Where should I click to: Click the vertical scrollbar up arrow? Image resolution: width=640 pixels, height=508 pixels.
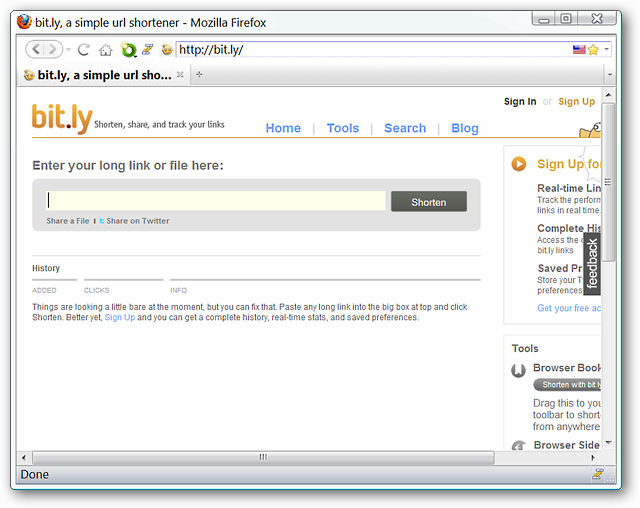(x=609, y=95)
